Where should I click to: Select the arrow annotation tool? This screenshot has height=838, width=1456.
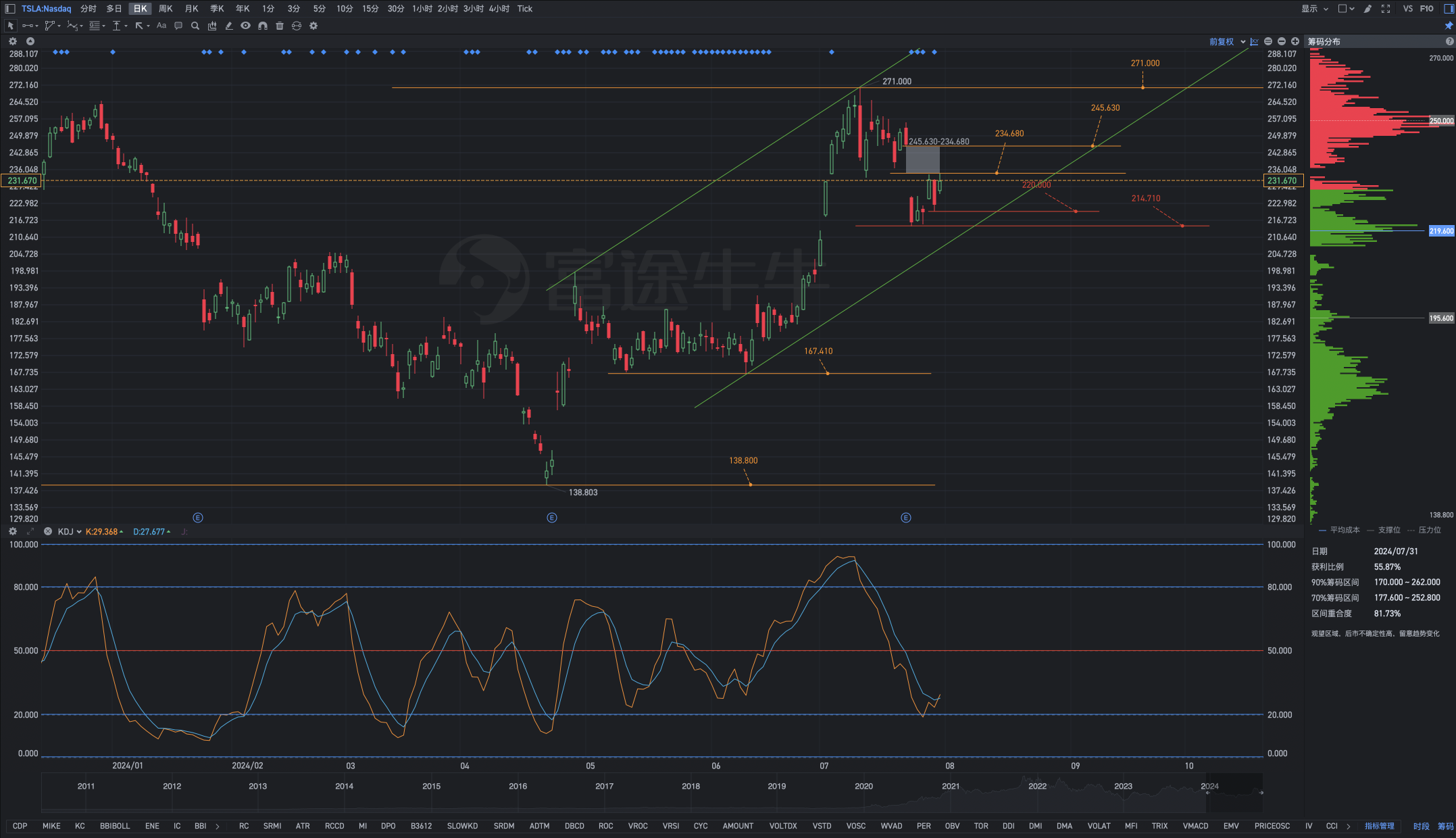click(x=139, y=26)
